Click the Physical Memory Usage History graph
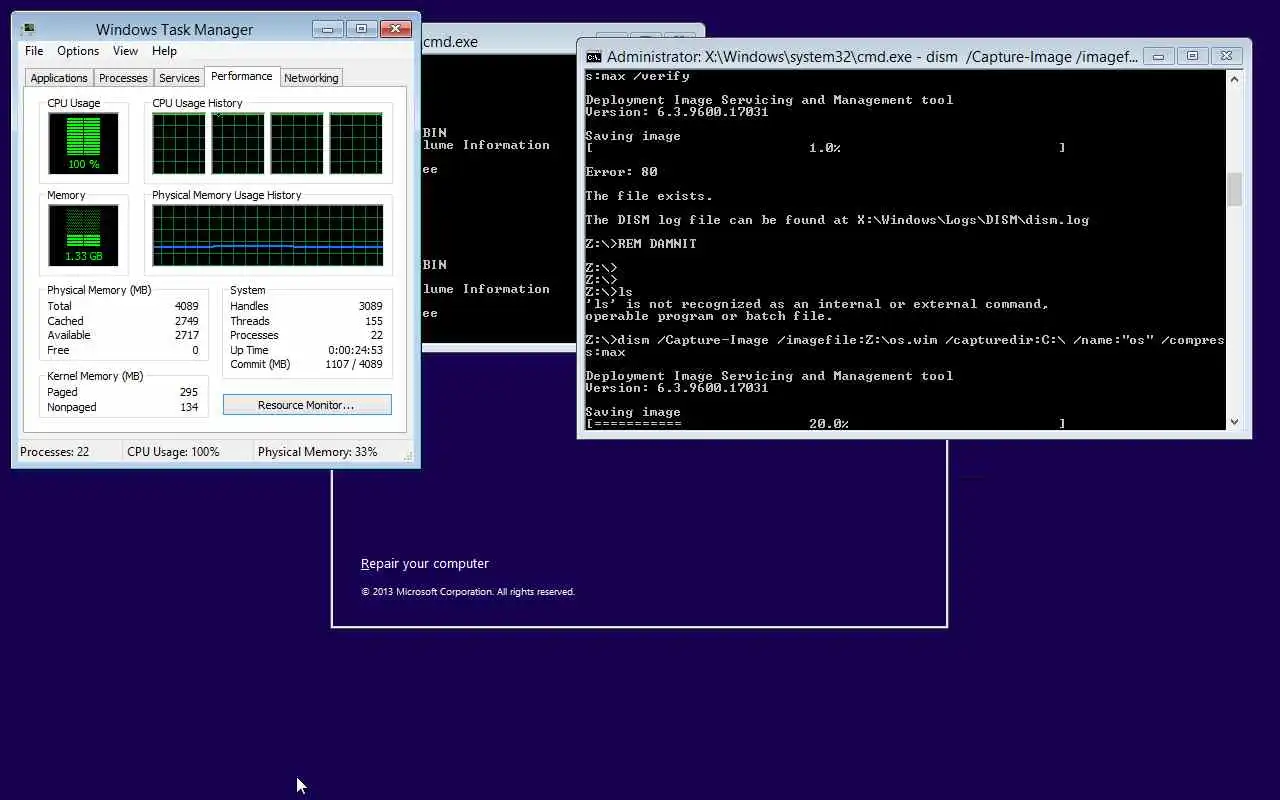The height and width of the screenshot is (800, 1280). [x=268, y=235]
